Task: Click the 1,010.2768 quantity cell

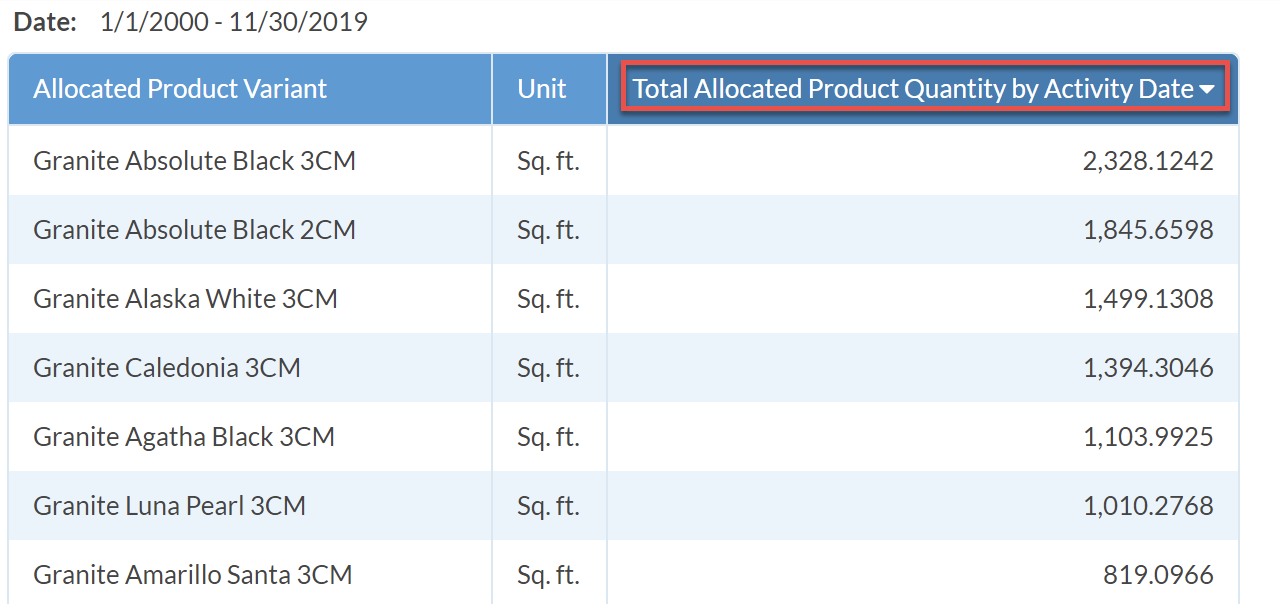Action: click(923, 505)
